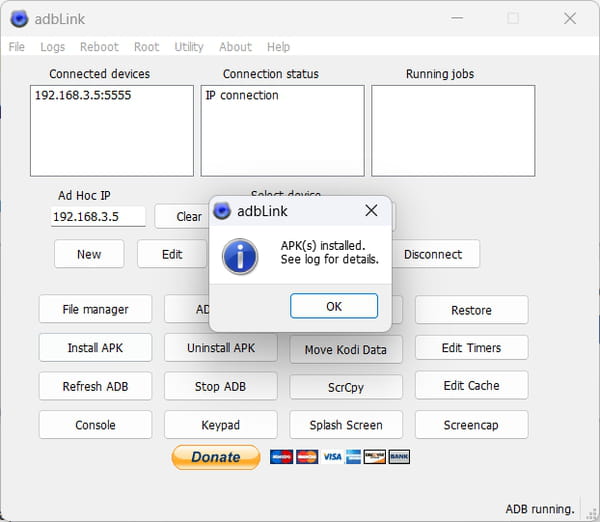Open the Reboot menu
The height and width of the screenshot is (522, 600).
click(99, 47)
